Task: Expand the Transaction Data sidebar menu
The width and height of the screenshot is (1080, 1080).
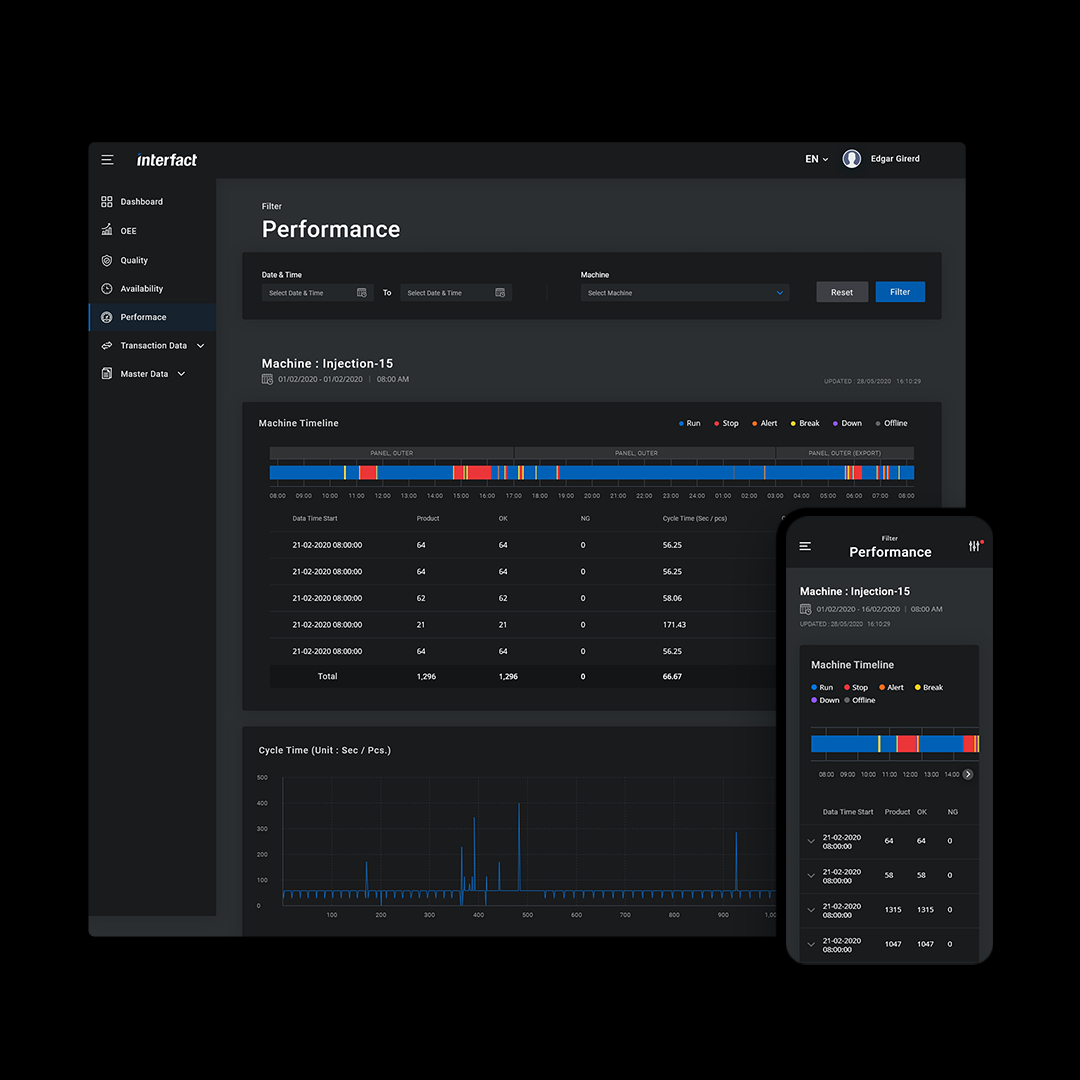Action: [x=200, y=346]
